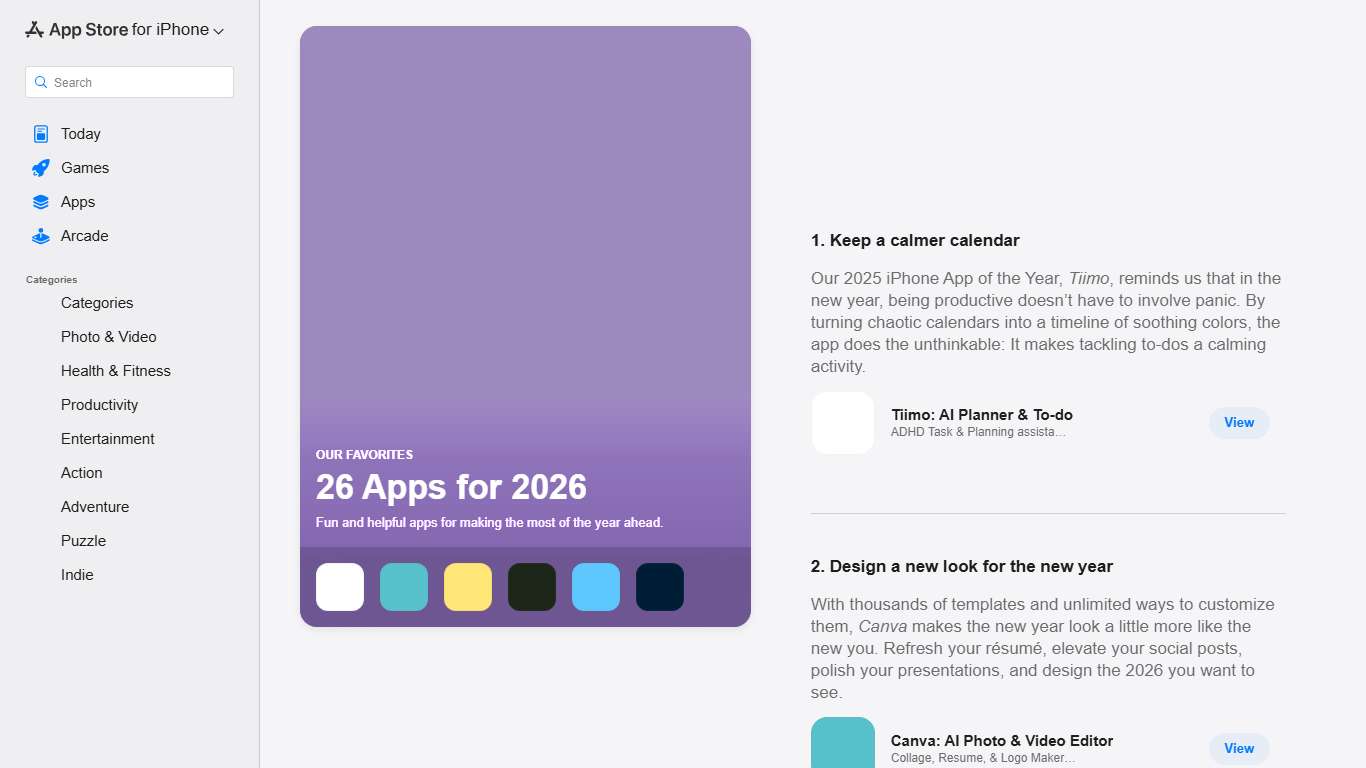Viewport: 1366px width, 768px height.
Task: Select the white app icon on the card
Action: 339,587
